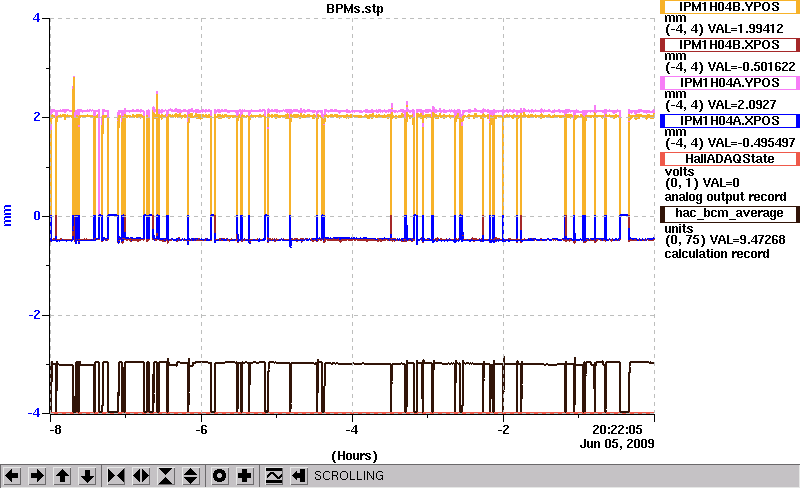Screen dimensions: 800x488
Task: Select the IPM1H04A.YPOS curve legend entry
Action: [730, 83]
